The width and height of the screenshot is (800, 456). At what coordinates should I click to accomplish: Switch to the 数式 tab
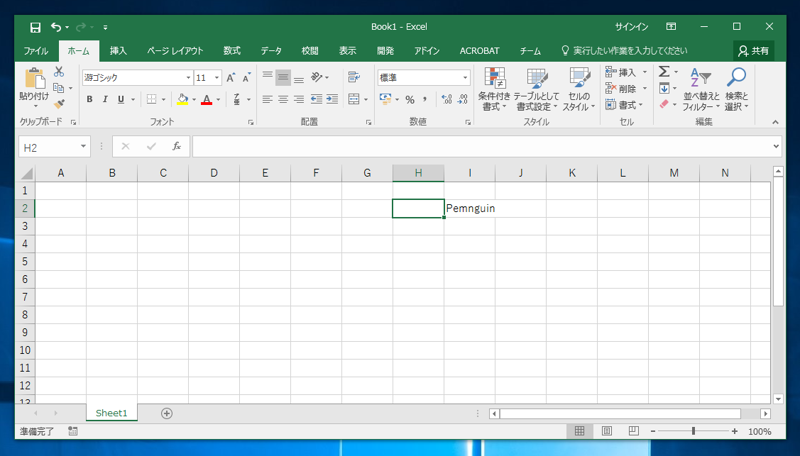click(x=232, y=50)
